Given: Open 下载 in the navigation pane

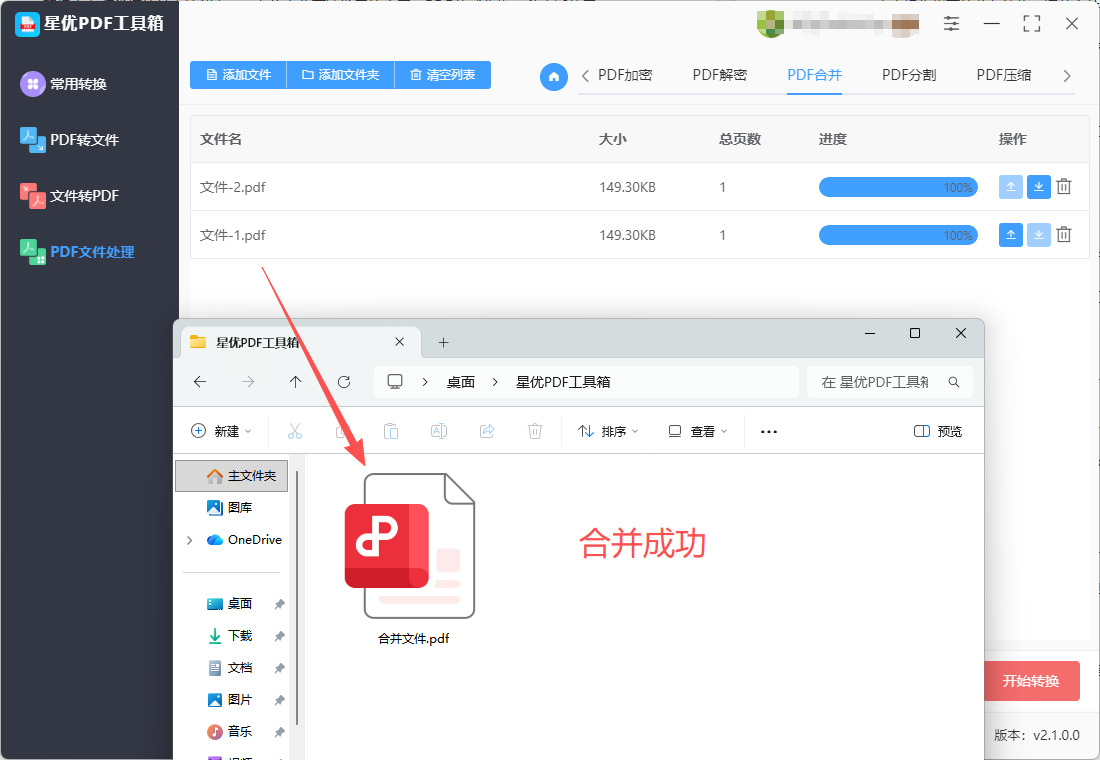Looking at the screenshot, I should (232, 636).
